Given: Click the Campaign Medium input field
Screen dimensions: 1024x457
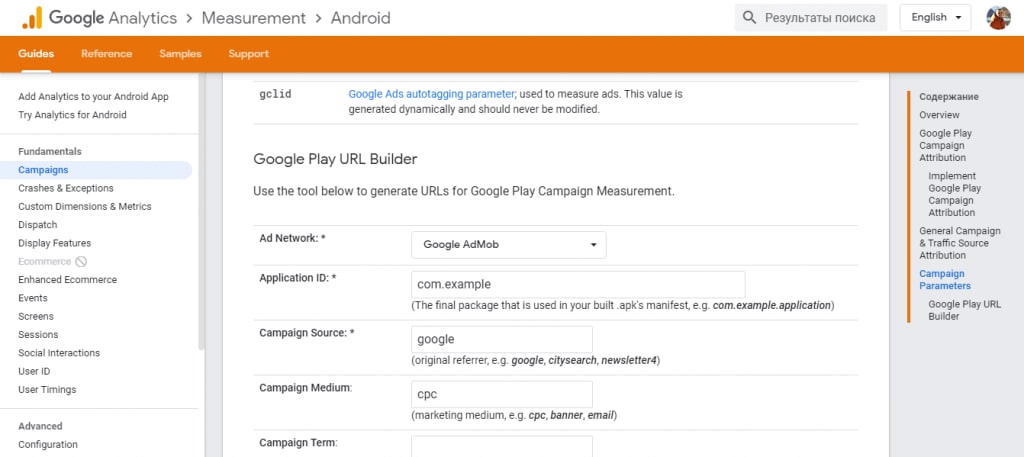Looking at the screenshot, I should coord(502,394).
